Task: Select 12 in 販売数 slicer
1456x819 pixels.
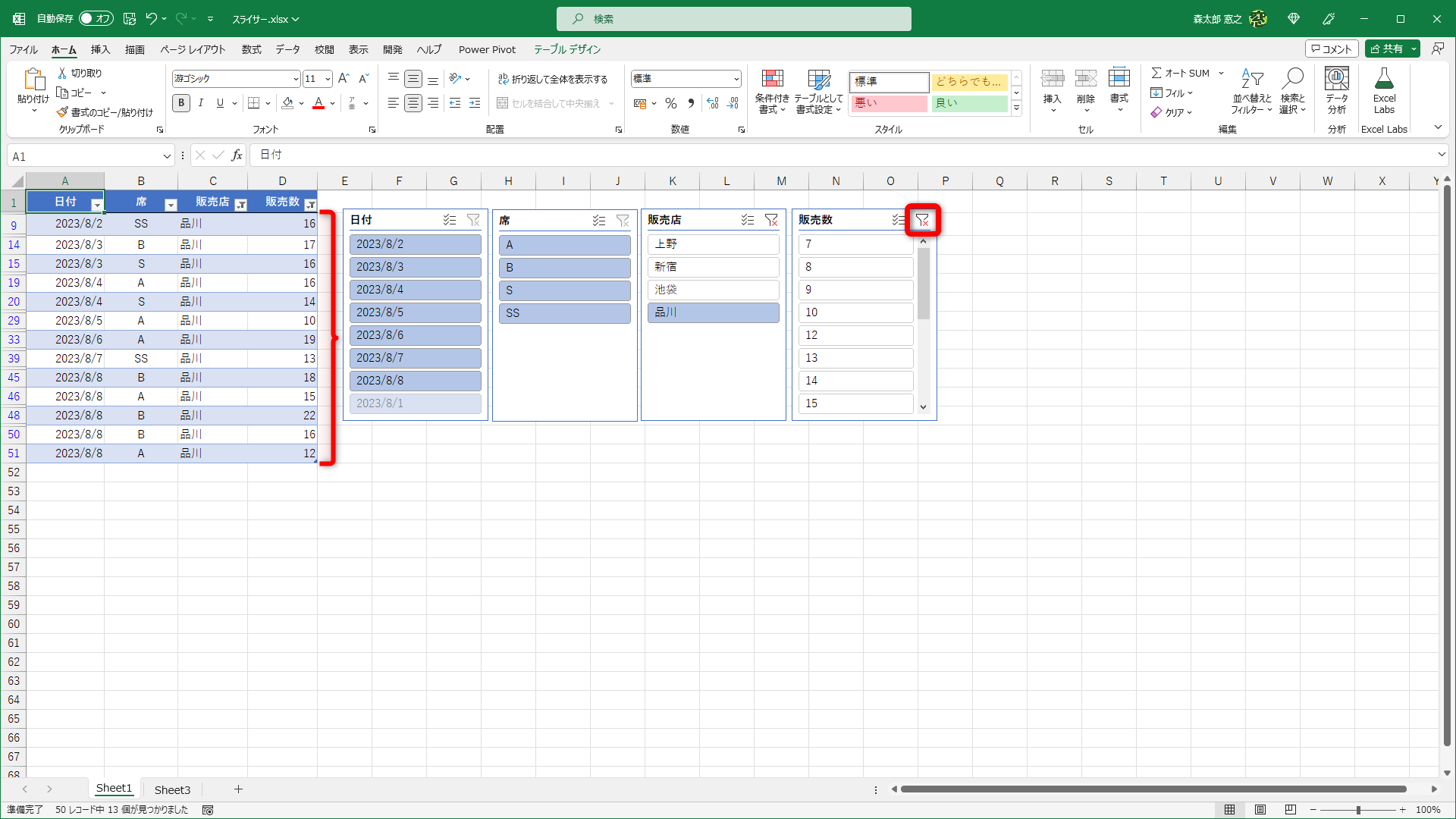Action: 855,335
